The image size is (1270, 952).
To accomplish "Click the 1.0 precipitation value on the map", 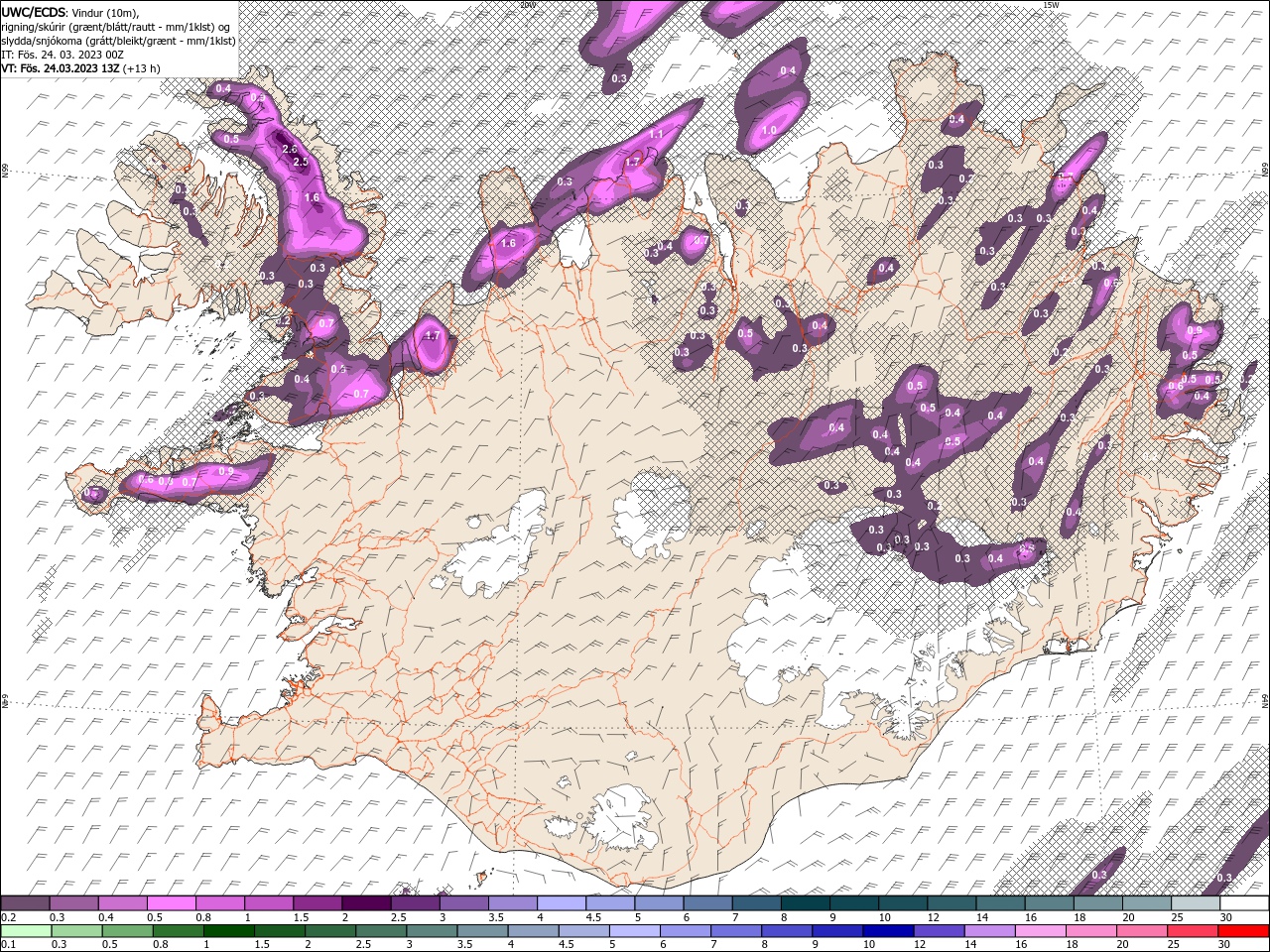I will tap(769, 131).
